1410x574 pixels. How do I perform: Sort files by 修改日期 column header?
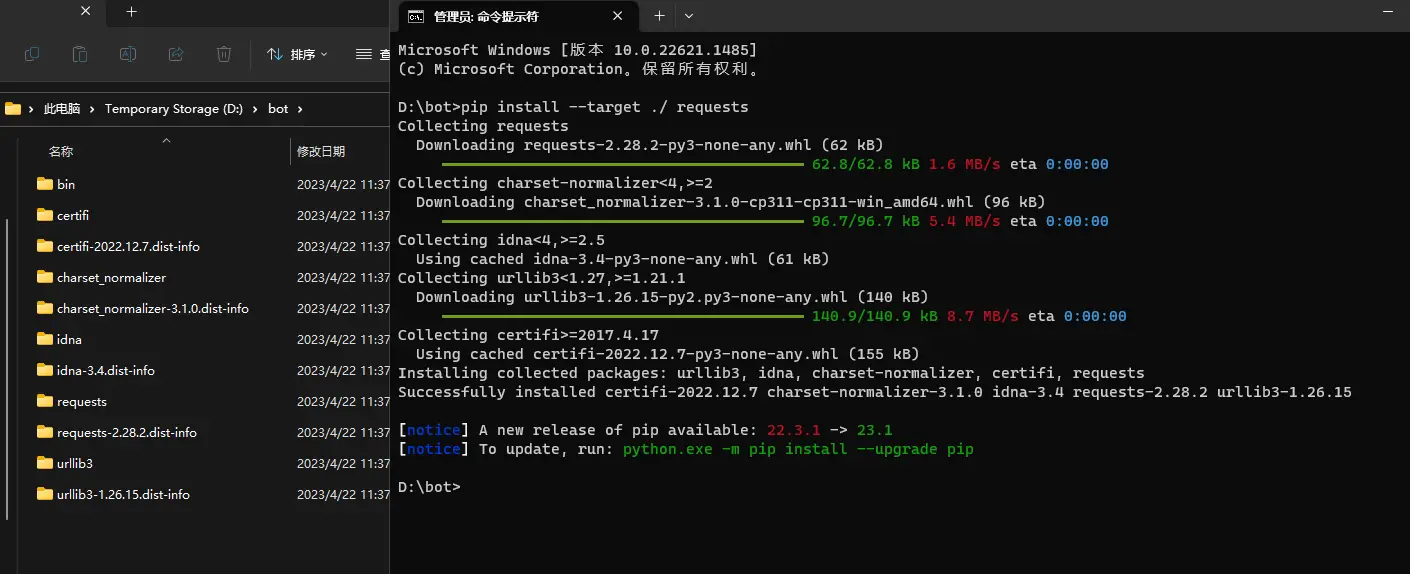click(x=320, y=151)
